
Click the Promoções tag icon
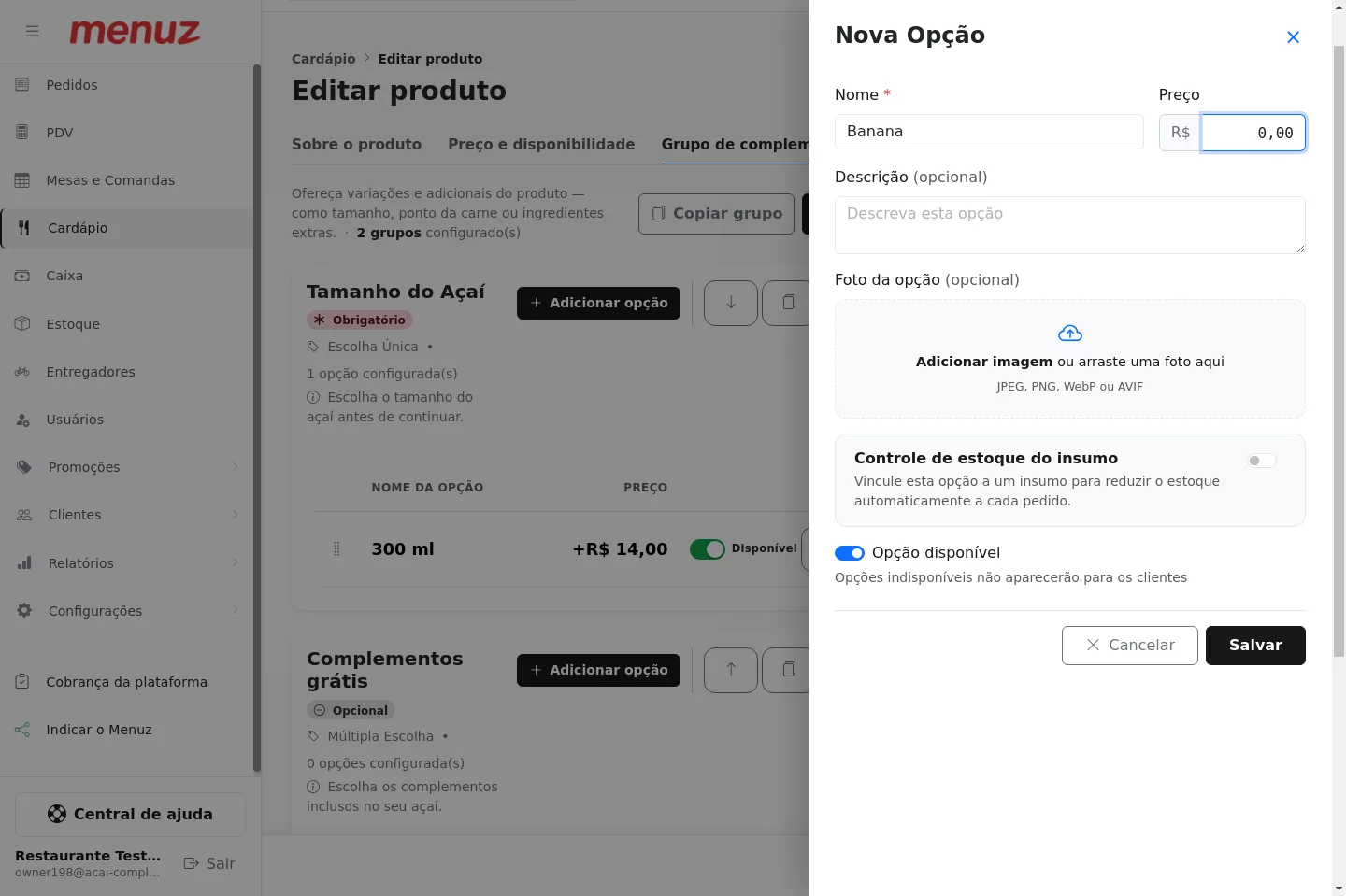[24, 467]
